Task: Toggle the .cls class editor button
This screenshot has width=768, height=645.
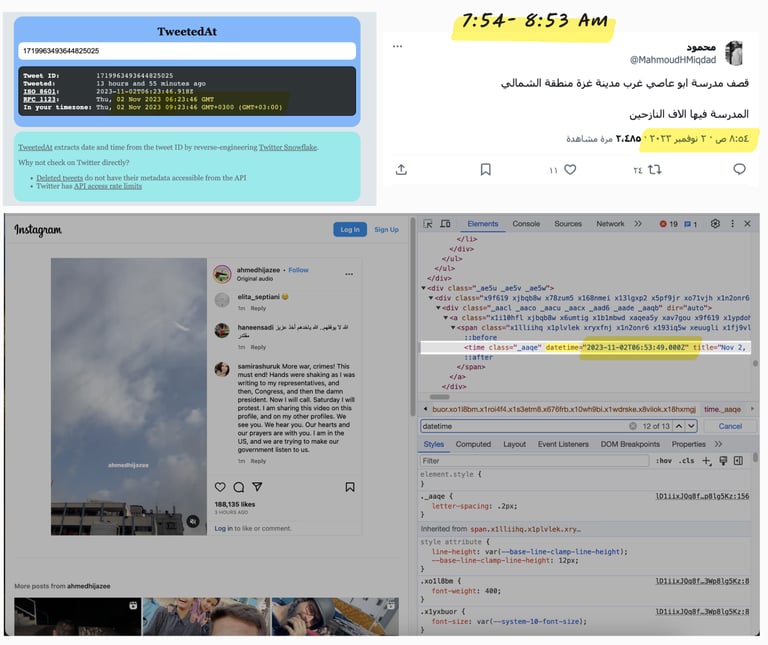Action: [686, 461]
